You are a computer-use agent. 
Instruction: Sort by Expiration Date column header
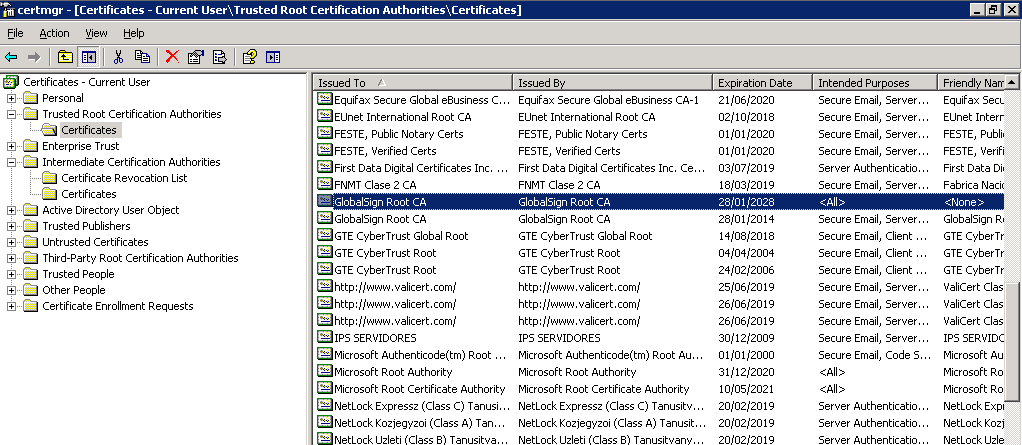[x=762, y=83]
